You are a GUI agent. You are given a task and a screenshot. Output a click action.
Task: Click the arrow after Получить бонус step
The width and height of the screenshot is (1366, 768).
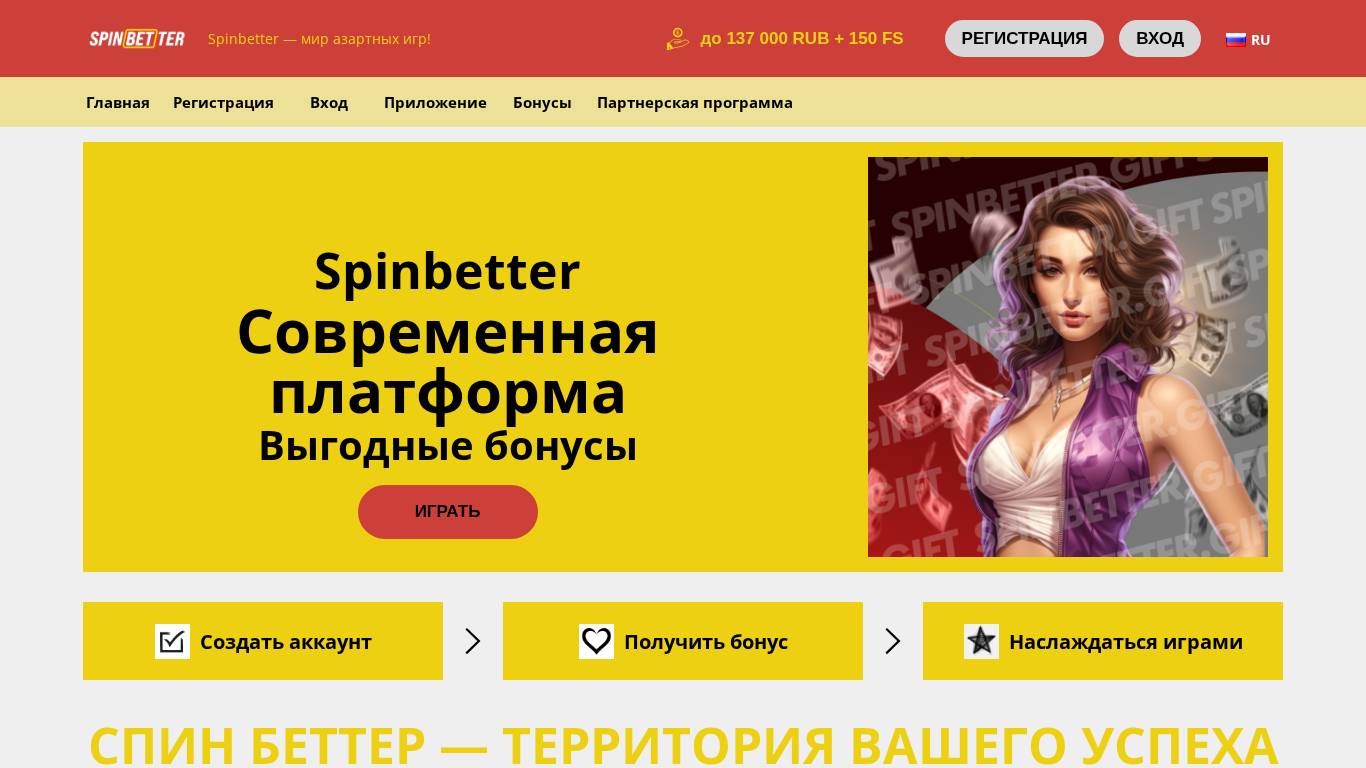tap(893, 641)
